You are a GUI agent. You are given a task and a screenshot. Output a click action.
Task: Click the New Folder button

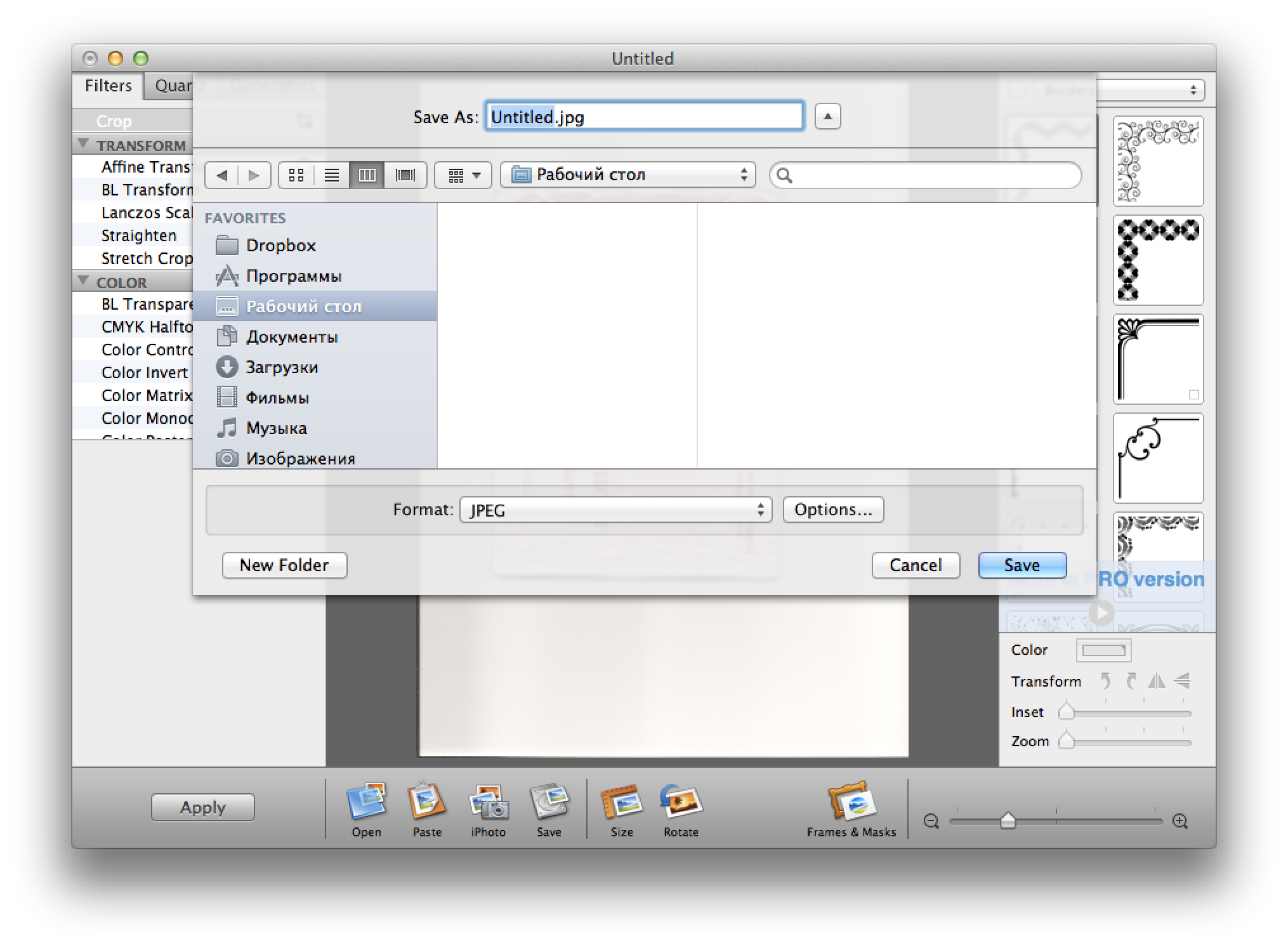coord(284,565)
